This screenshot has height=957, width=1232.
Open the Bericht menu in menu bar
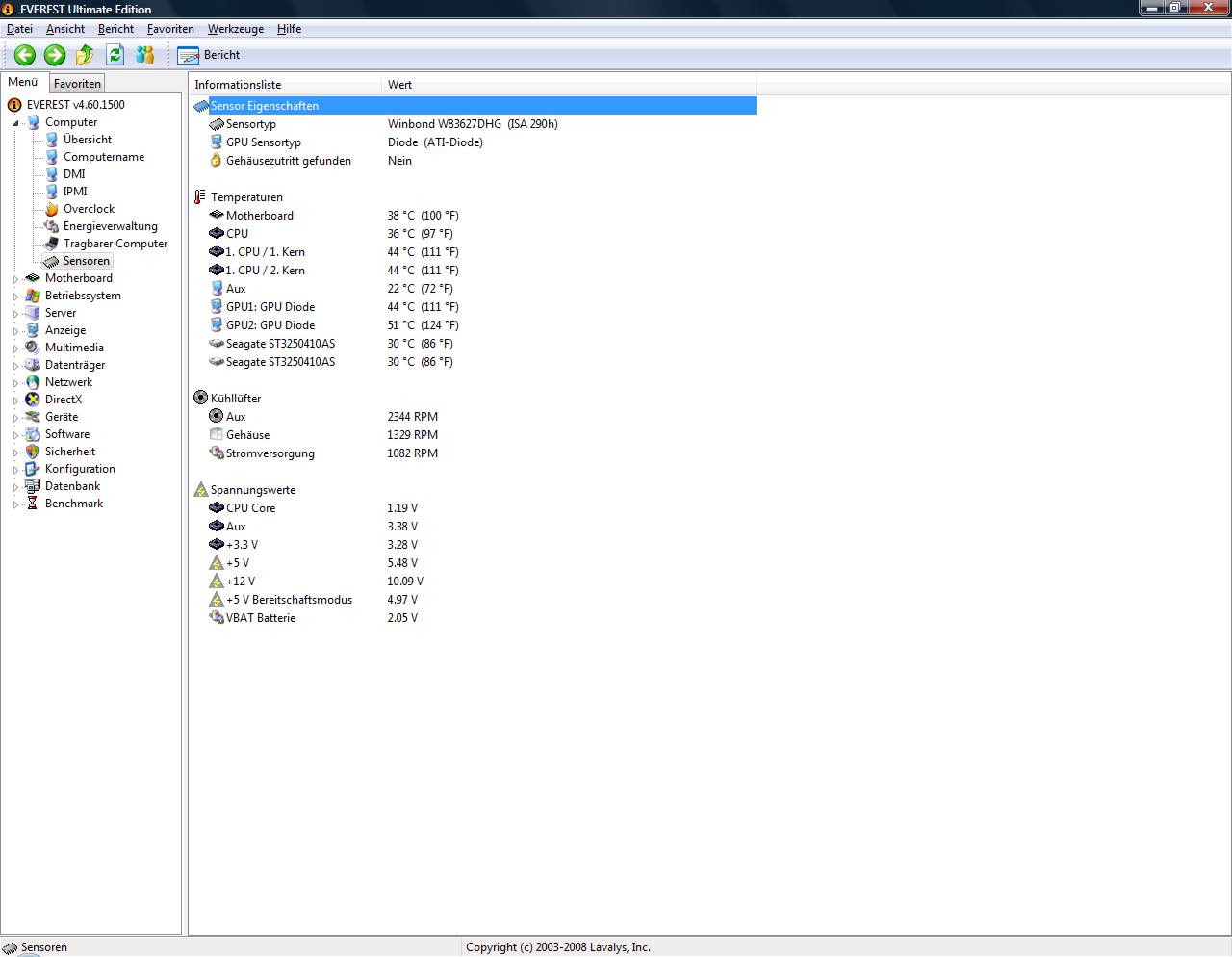115,29
